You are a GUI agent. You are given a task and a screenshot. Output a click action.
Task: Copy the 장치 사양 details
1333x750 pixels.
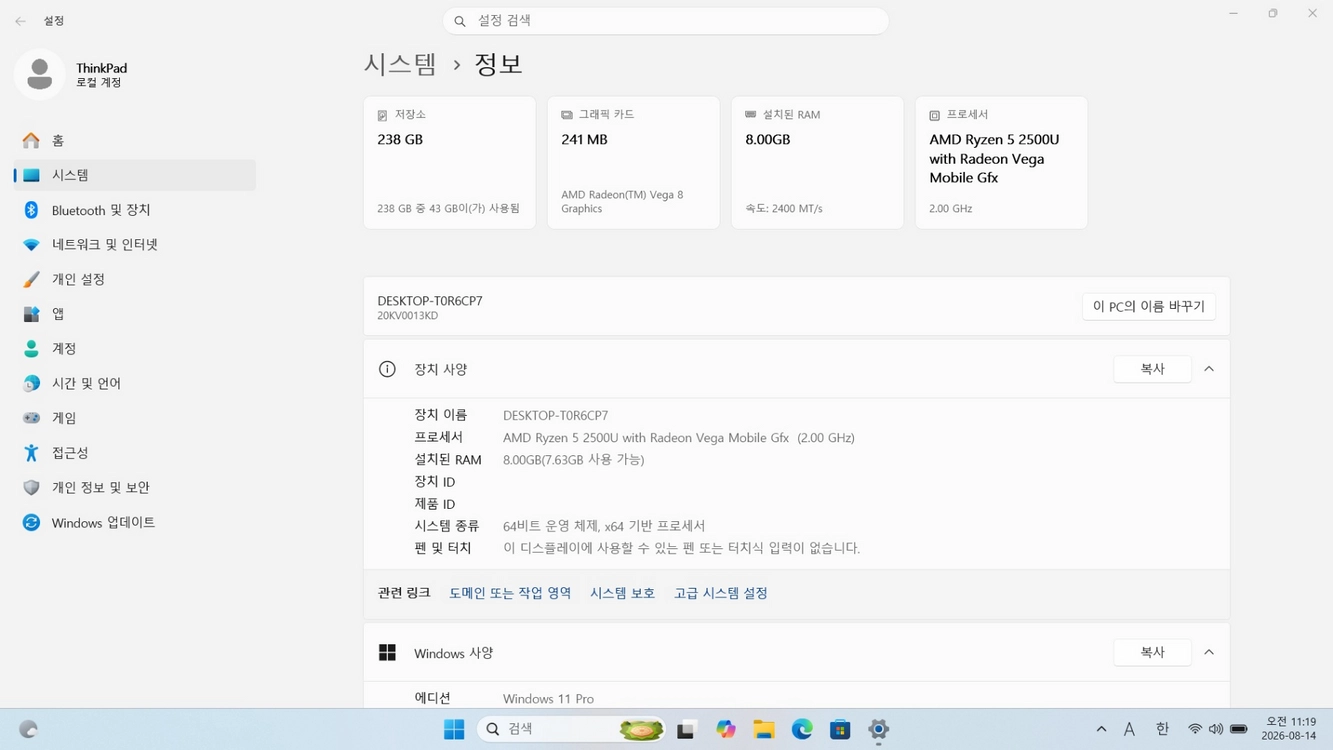click(1152, 369)
